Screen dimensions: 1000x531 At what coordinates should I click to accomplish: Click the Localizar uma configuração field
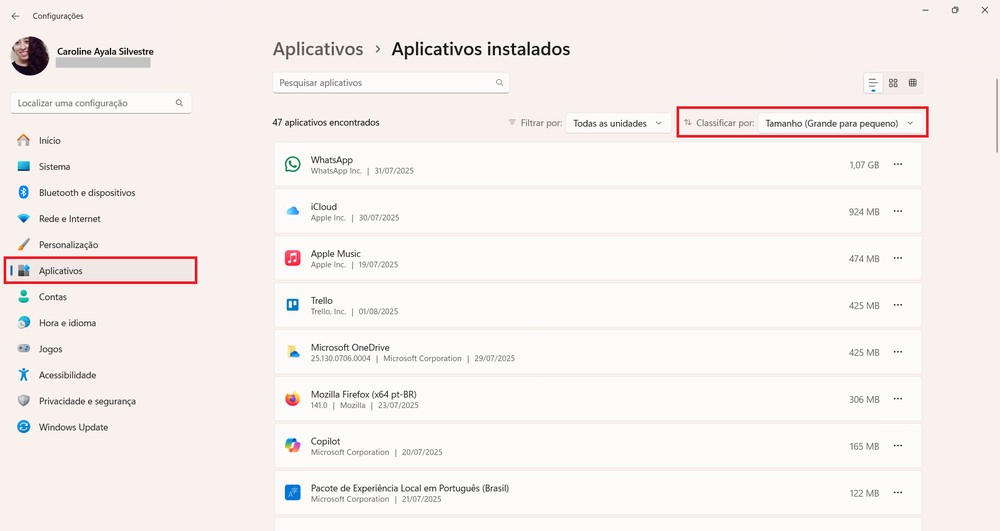pyautogui.click(x=101, y=103)
